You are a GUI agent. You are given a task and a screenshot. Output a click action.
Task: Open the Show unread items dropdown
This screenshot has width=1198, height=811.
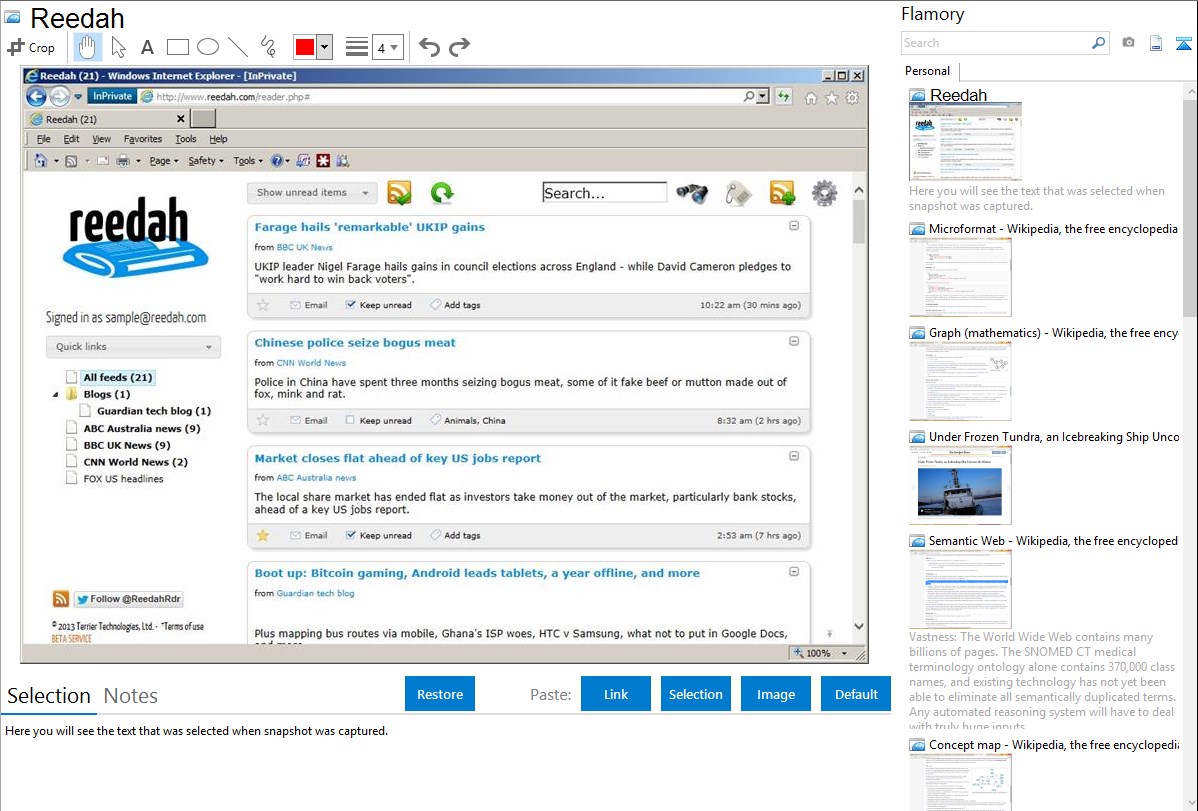point(312,193)
